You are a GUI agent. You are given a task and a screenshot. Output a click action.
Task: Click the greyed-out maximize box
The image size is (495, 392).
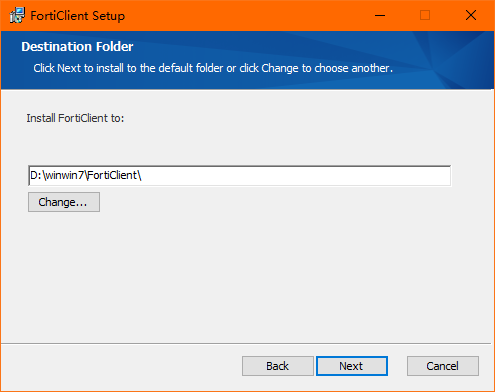click(425, 15)
